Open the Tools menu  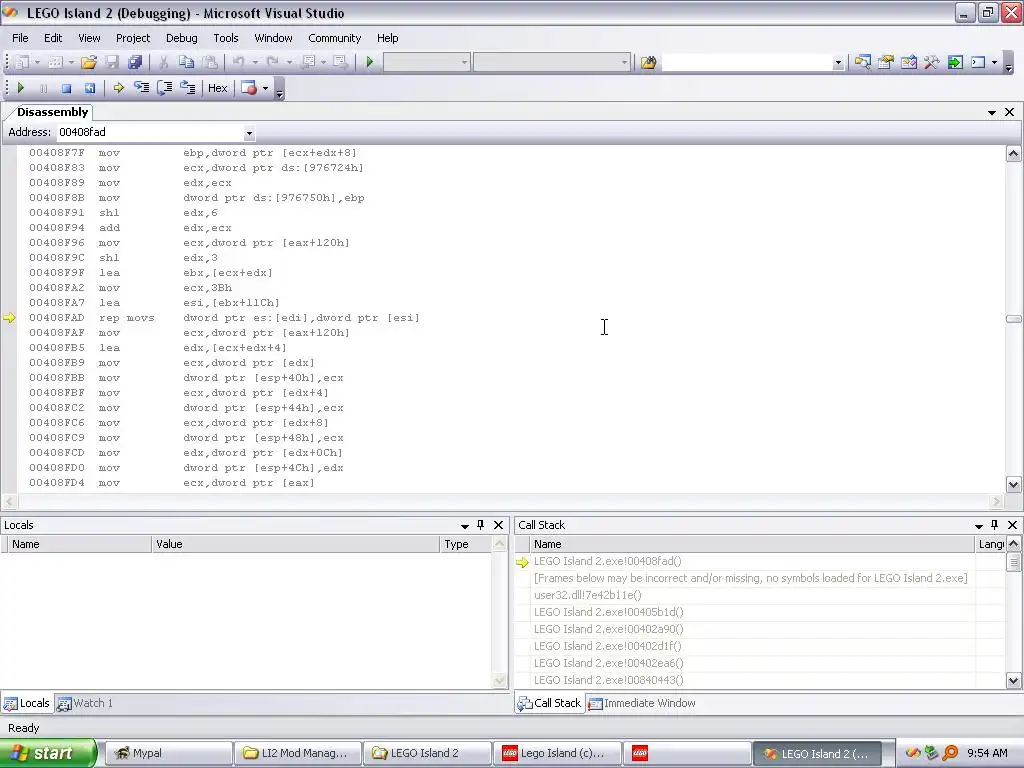226,38
